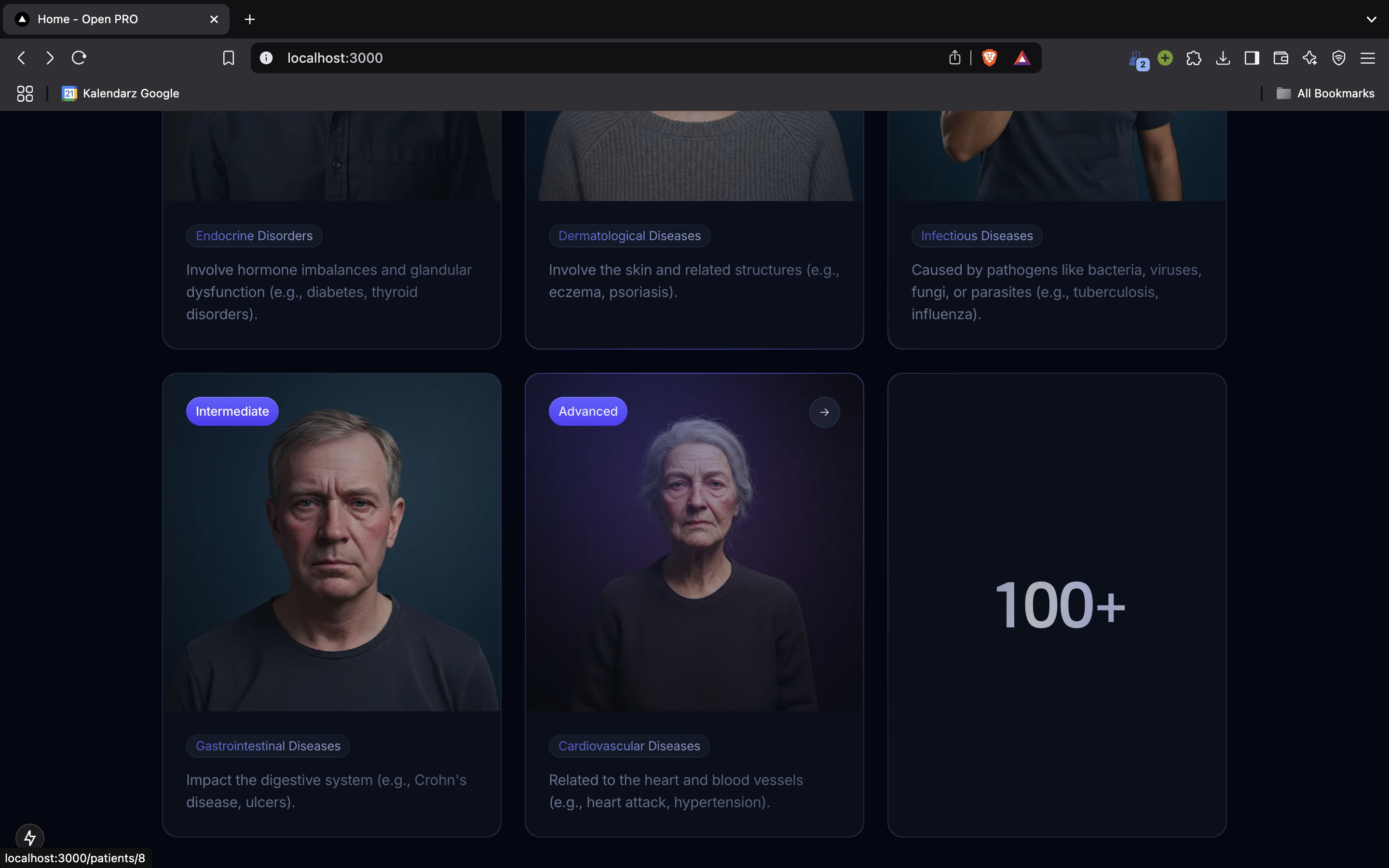Click the arrow icon on Advanced card
The height and width of the screenshot is (868, 1389).
point(824,412)
